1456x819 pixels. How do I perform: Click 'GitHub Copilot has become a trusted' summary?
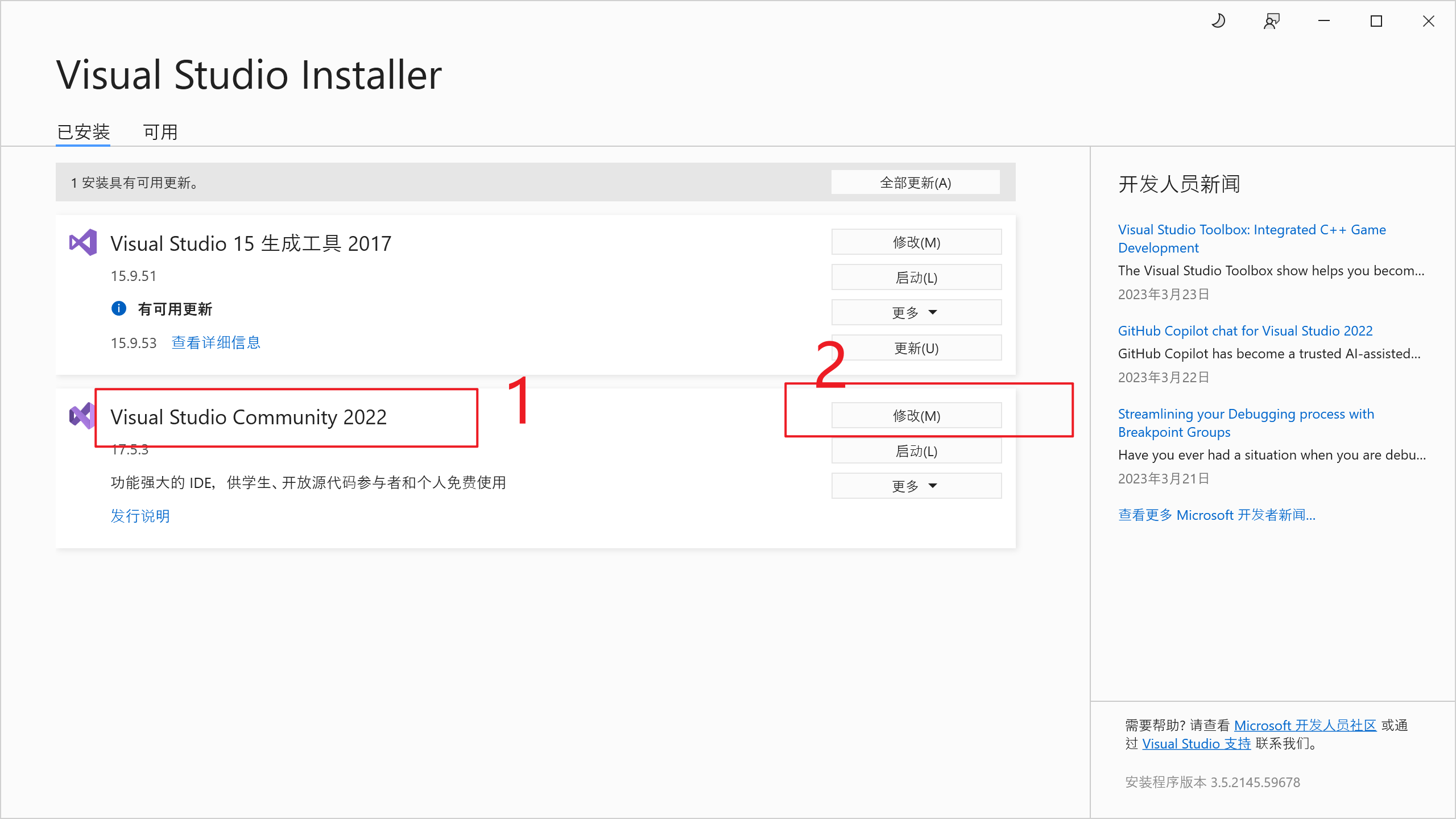coord(1269,354)
